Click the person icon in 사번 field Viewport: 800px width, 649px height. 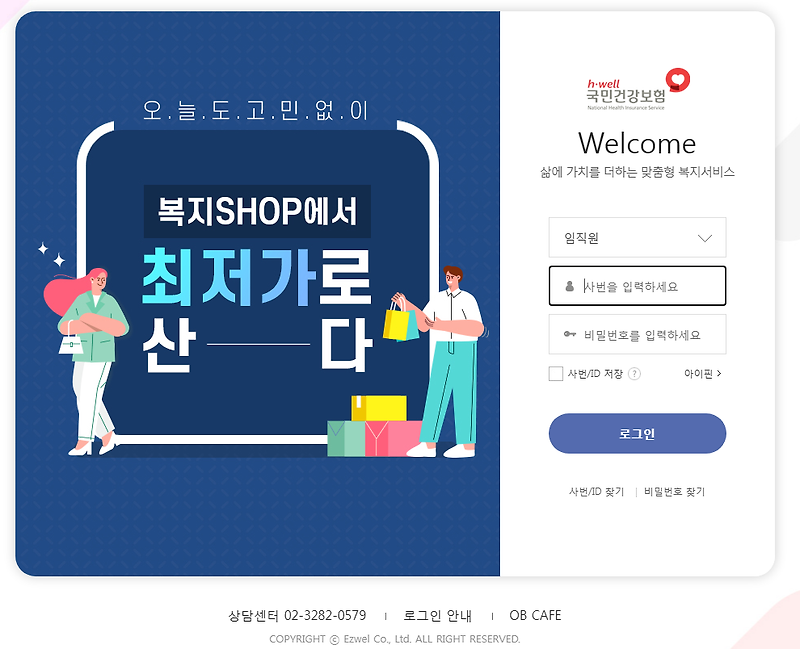569,286
